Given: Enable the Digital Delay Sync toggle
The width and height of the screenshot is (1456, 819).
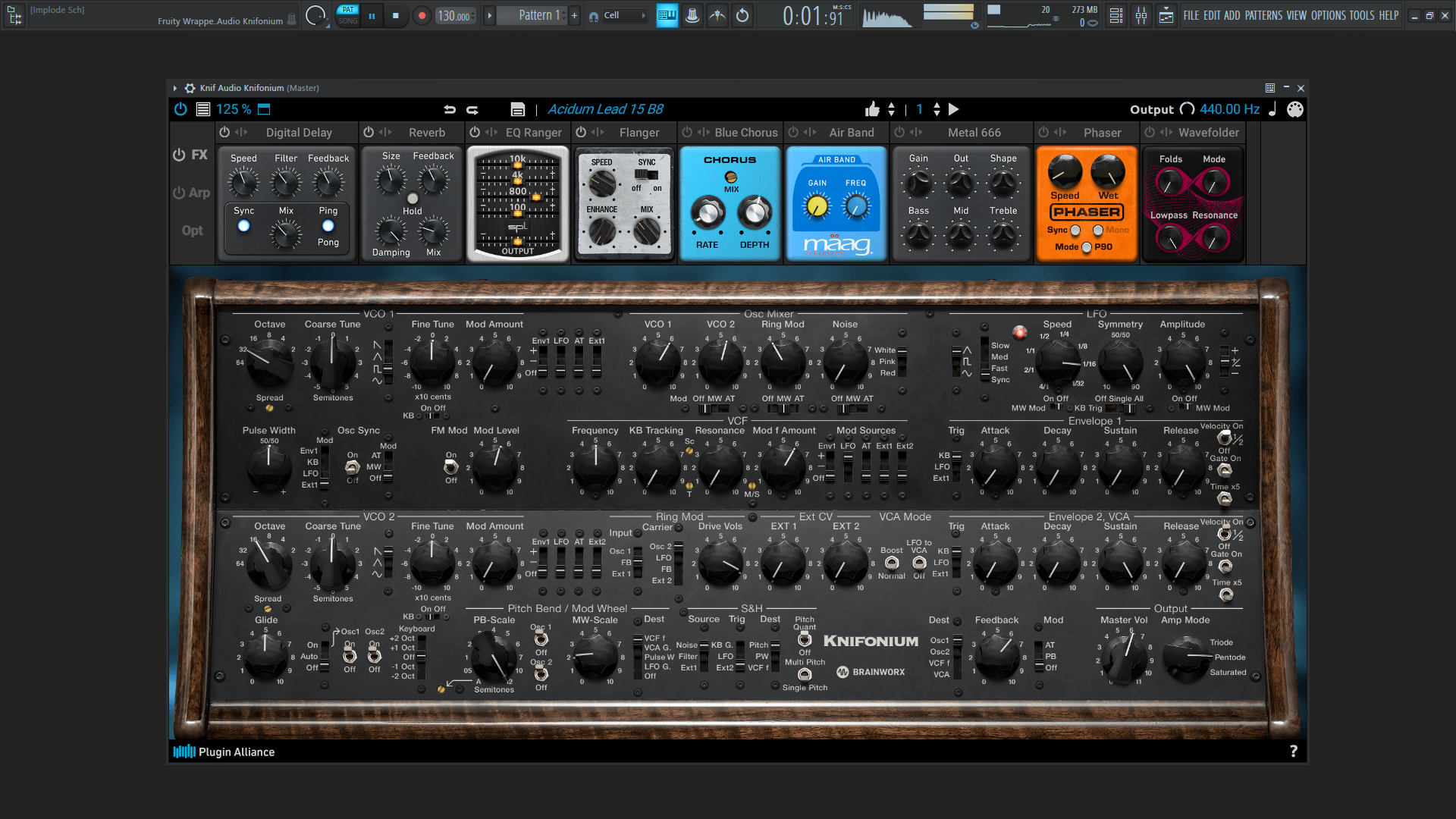Looking at the screenshot, I should pyautogui.click(x=243, y=226).
